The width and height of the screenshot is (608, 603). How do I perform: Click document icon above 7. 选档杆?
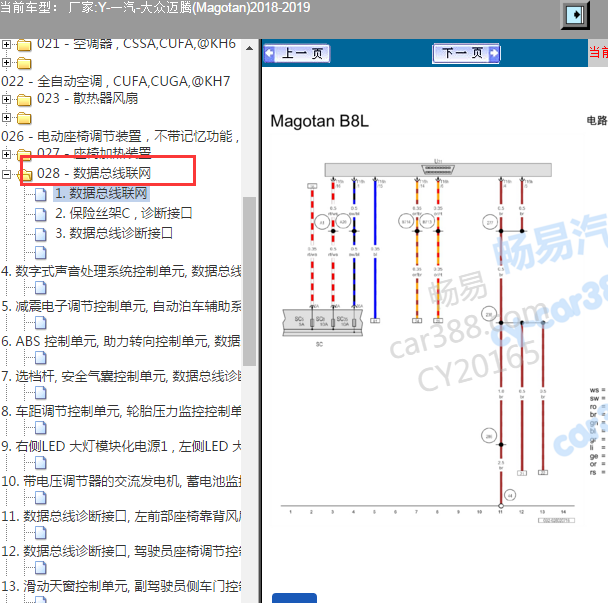click(x=41, y=358)
